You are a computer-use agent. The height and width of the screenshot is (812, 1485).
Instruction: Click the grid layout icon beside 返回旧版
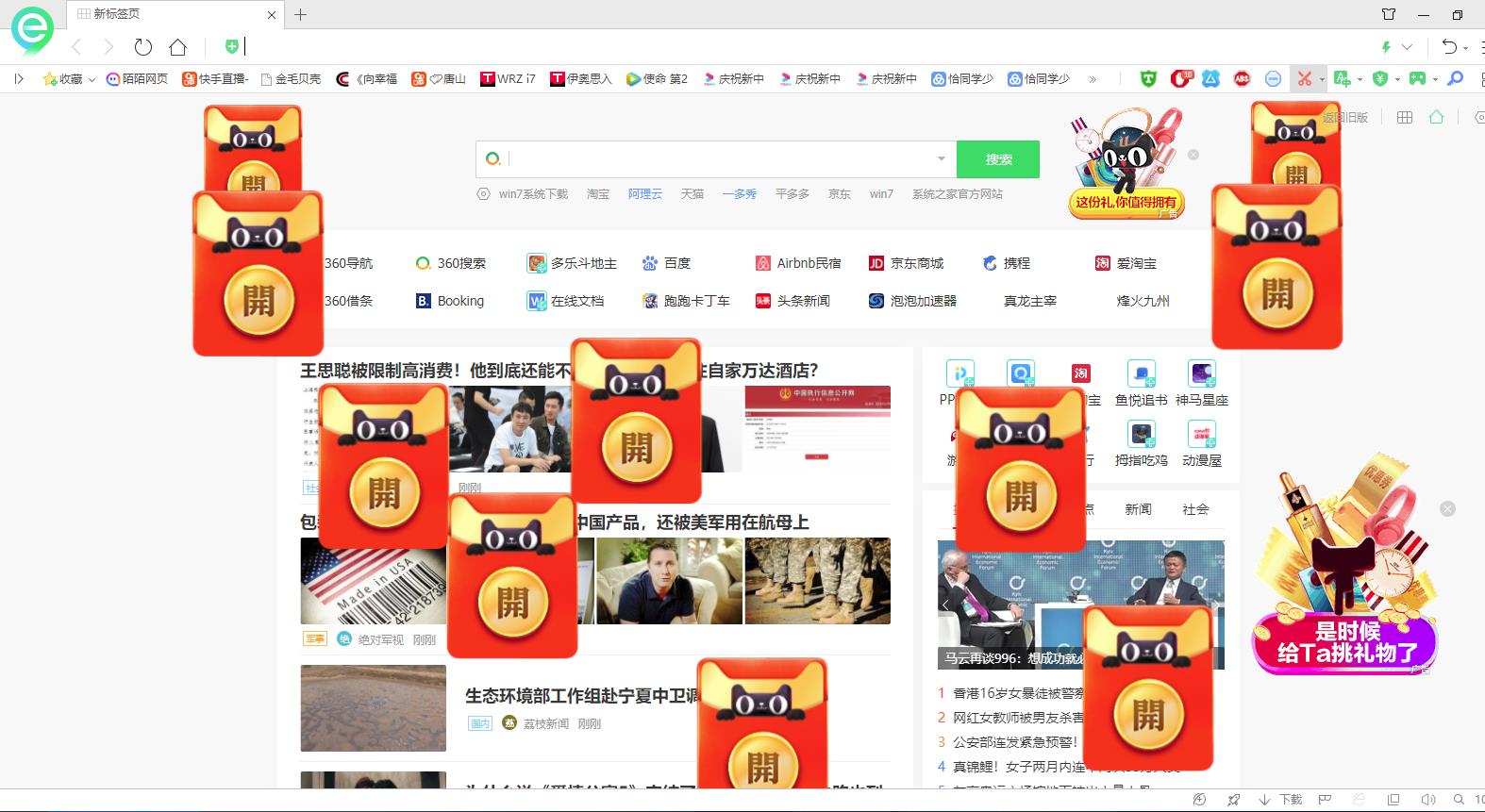pos(1404,117)
